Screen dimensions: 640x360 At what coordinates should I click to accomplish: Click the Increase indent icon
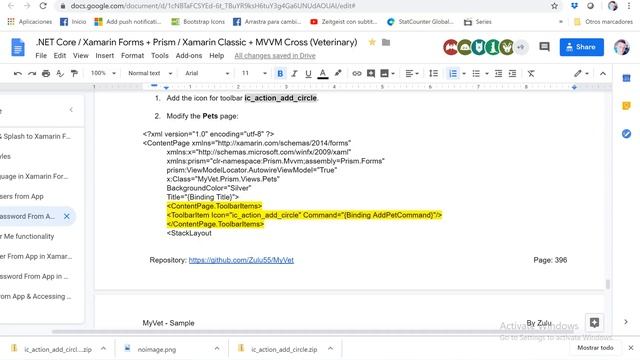tap(512, 73)
